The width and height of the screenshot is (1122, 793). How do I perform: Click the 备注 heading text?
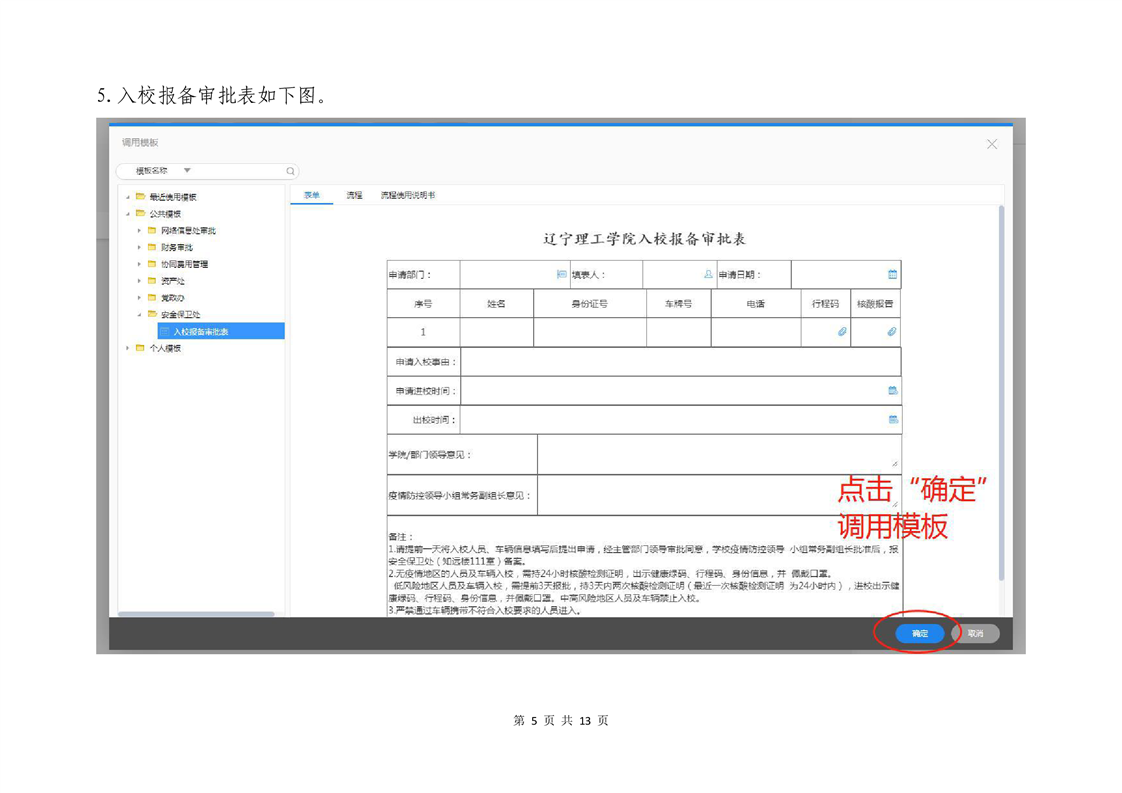click(x=401, y=537)
